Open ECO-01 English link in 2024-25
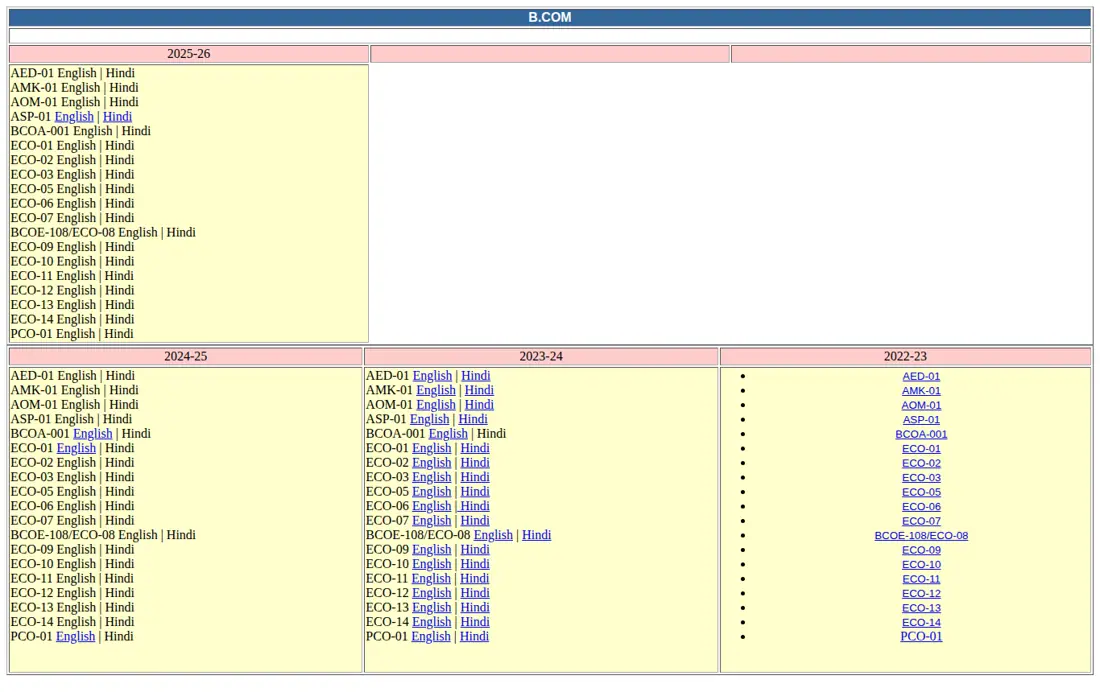This screenshot has width=1100, height=692. [x=76, y=448]
